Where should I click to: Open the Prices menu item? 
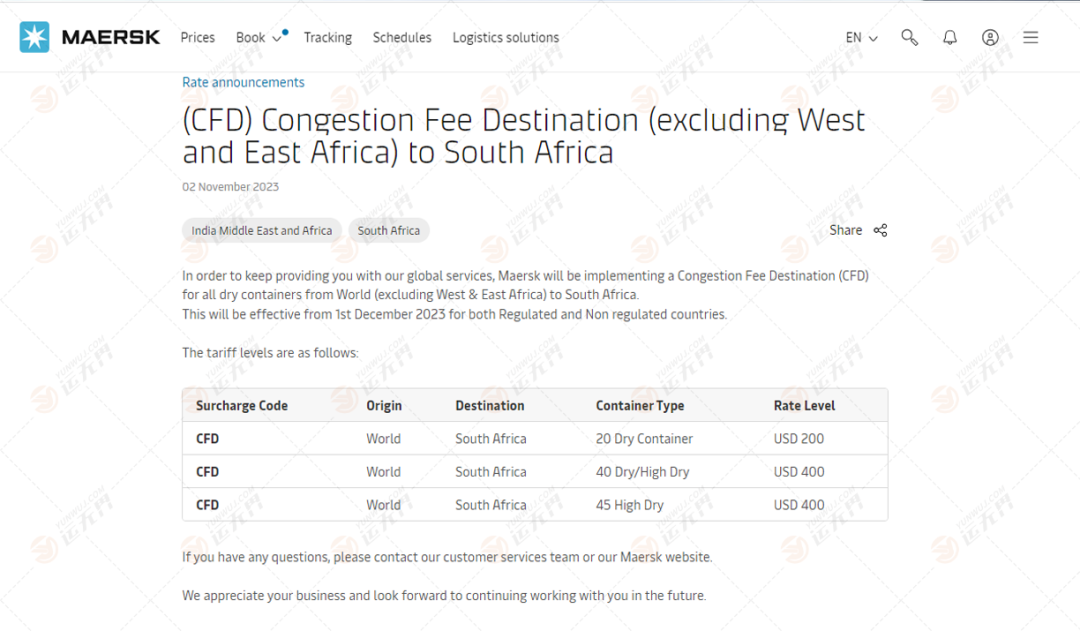(x=198, y=37)
